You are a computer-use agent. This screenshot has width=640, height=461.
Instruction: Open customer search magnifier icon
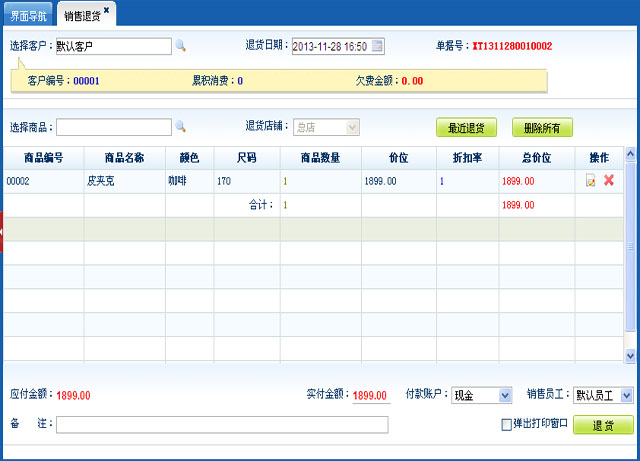(x=180, y=46)
